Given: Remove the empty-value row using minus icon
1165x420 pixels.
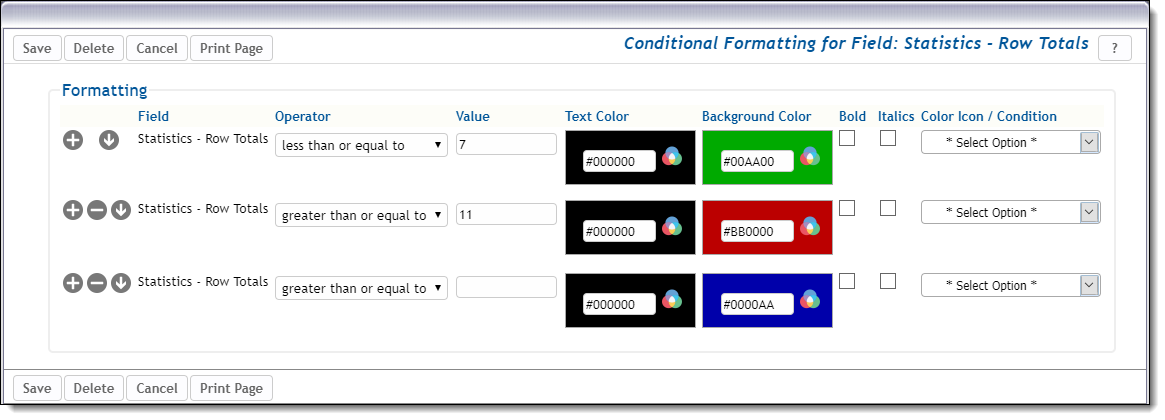Looking at the screenshot, I should [x=97, y=283].
